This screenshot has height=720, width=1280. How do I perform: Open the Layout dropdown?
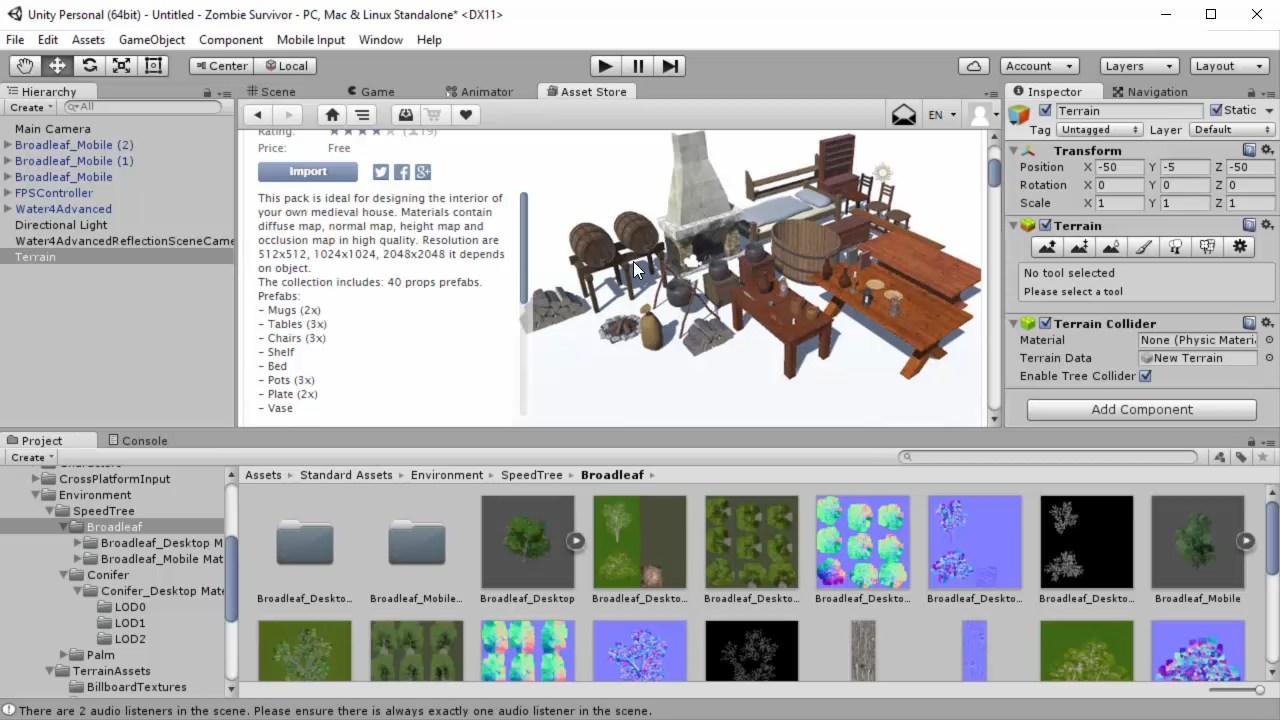pos(1230,66)
